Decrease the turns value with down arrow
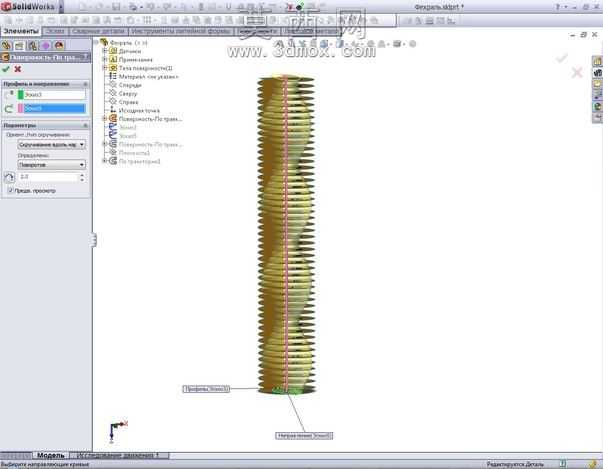 (x=82, y=180)
